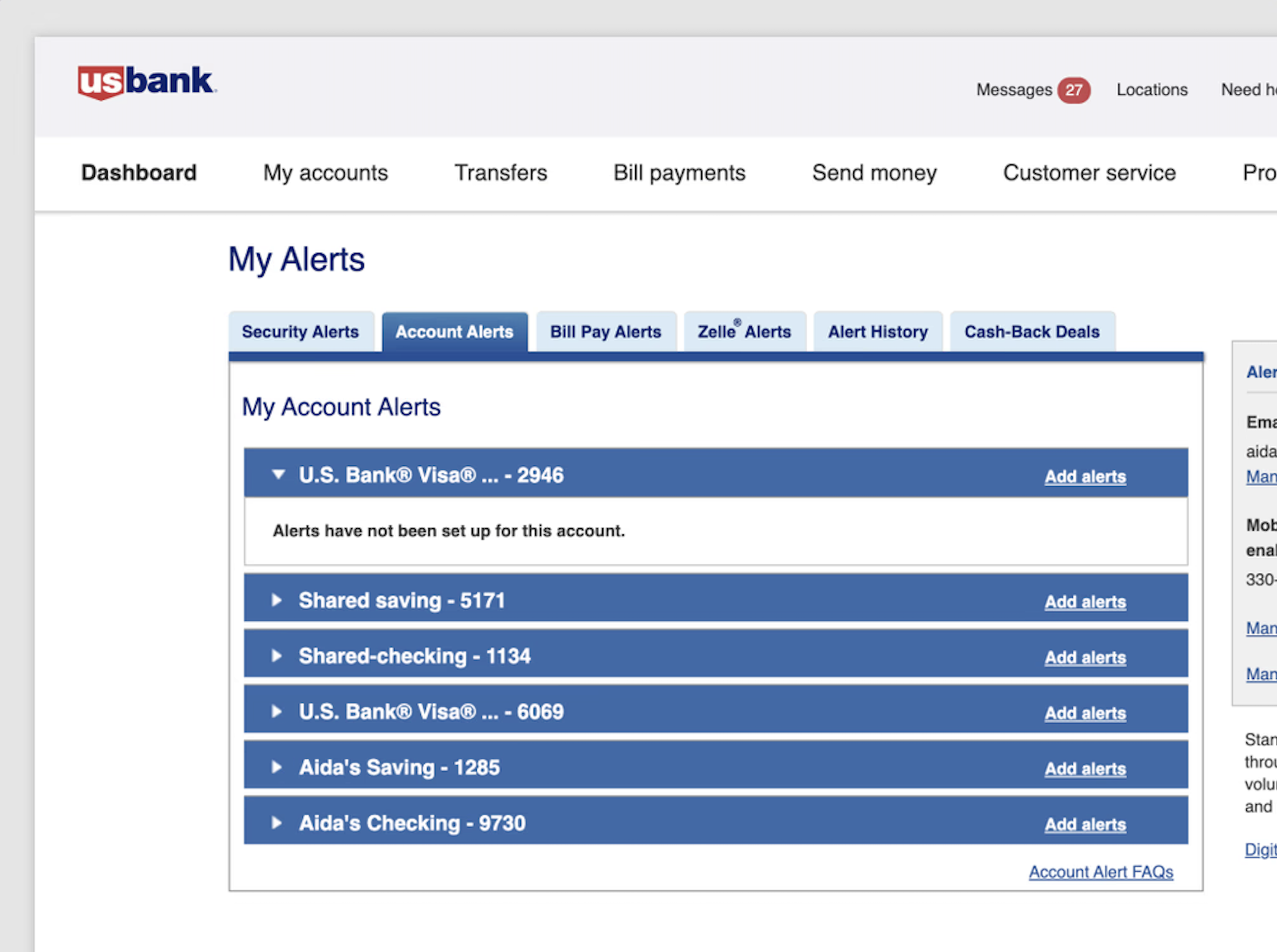Open the Account Alert FAQs link

1101,872
